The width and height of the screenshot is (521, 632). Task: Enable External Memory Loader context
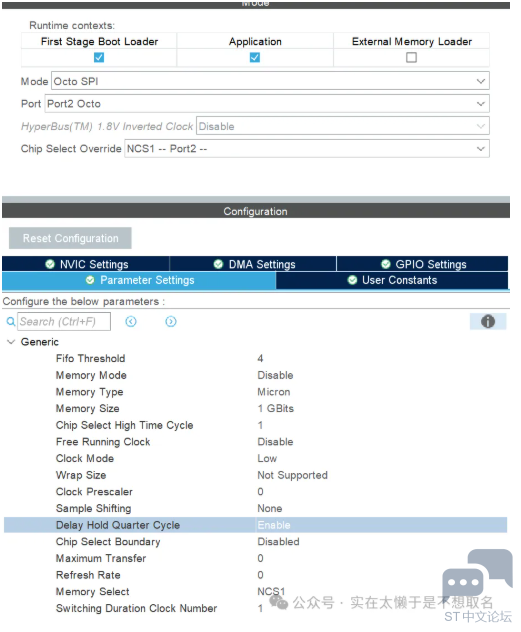coord(411,58)
